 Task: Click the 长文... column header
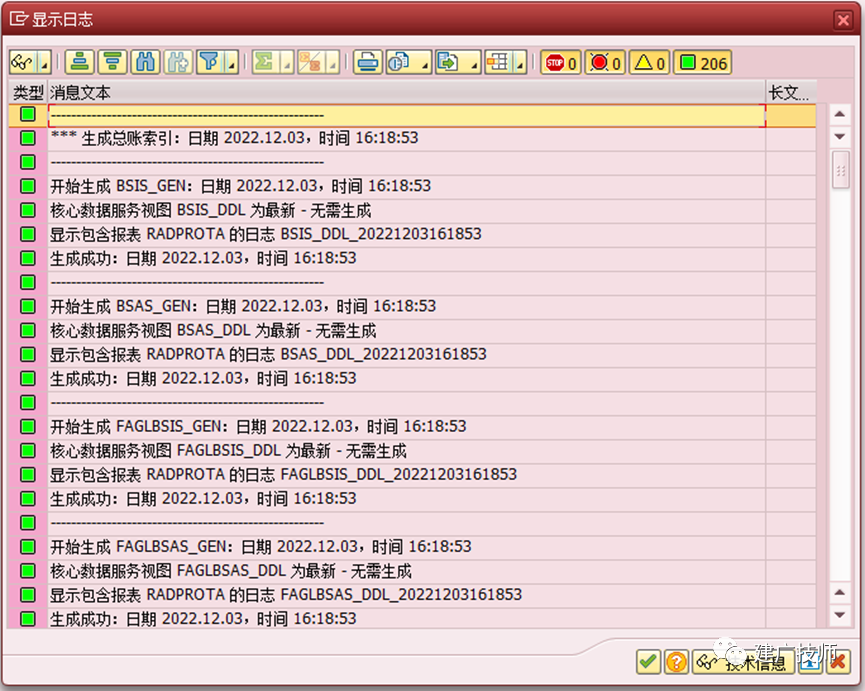tap(791, 92)
